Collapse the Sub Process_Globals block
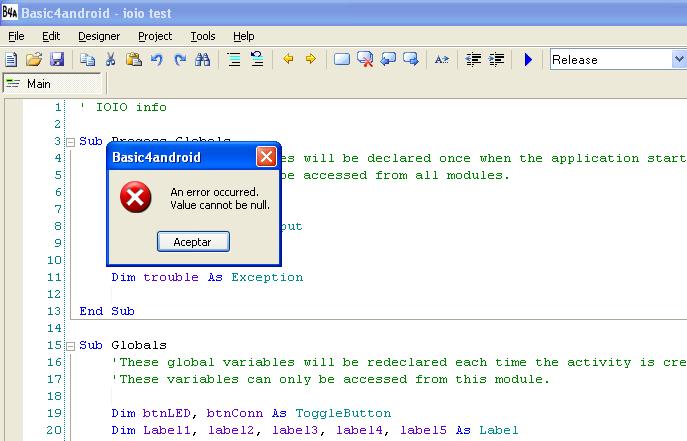 [71, 142]
